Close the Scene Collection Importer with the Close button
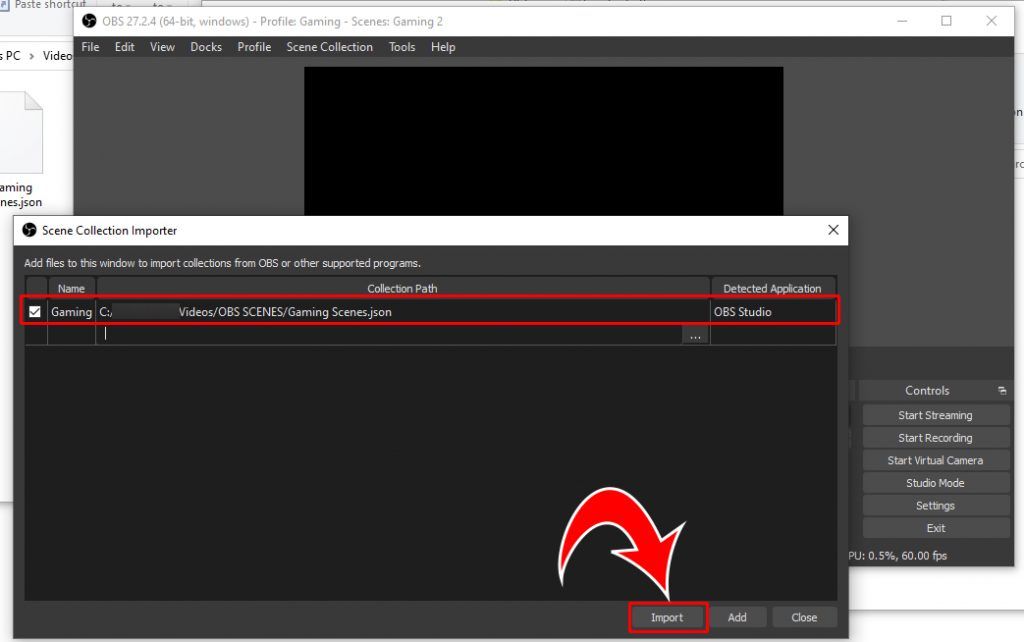 (x=804, y=617)
